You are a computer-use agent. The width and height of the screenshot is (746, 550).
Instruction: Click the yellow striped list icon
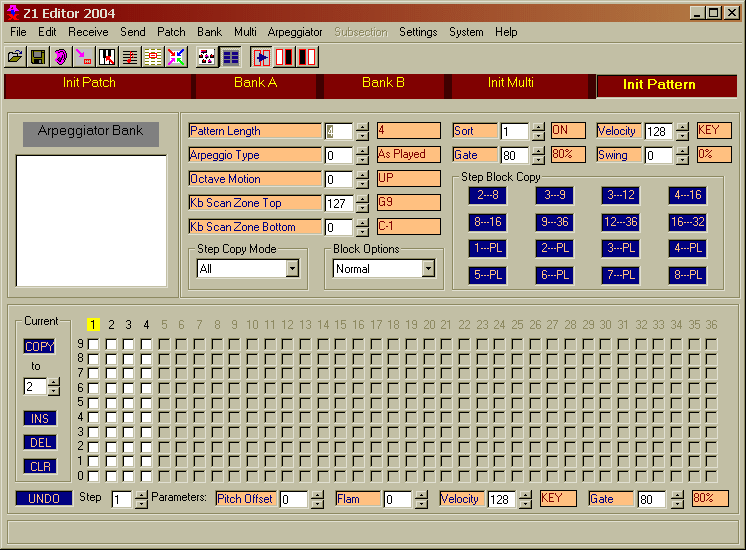coord(153,57)
